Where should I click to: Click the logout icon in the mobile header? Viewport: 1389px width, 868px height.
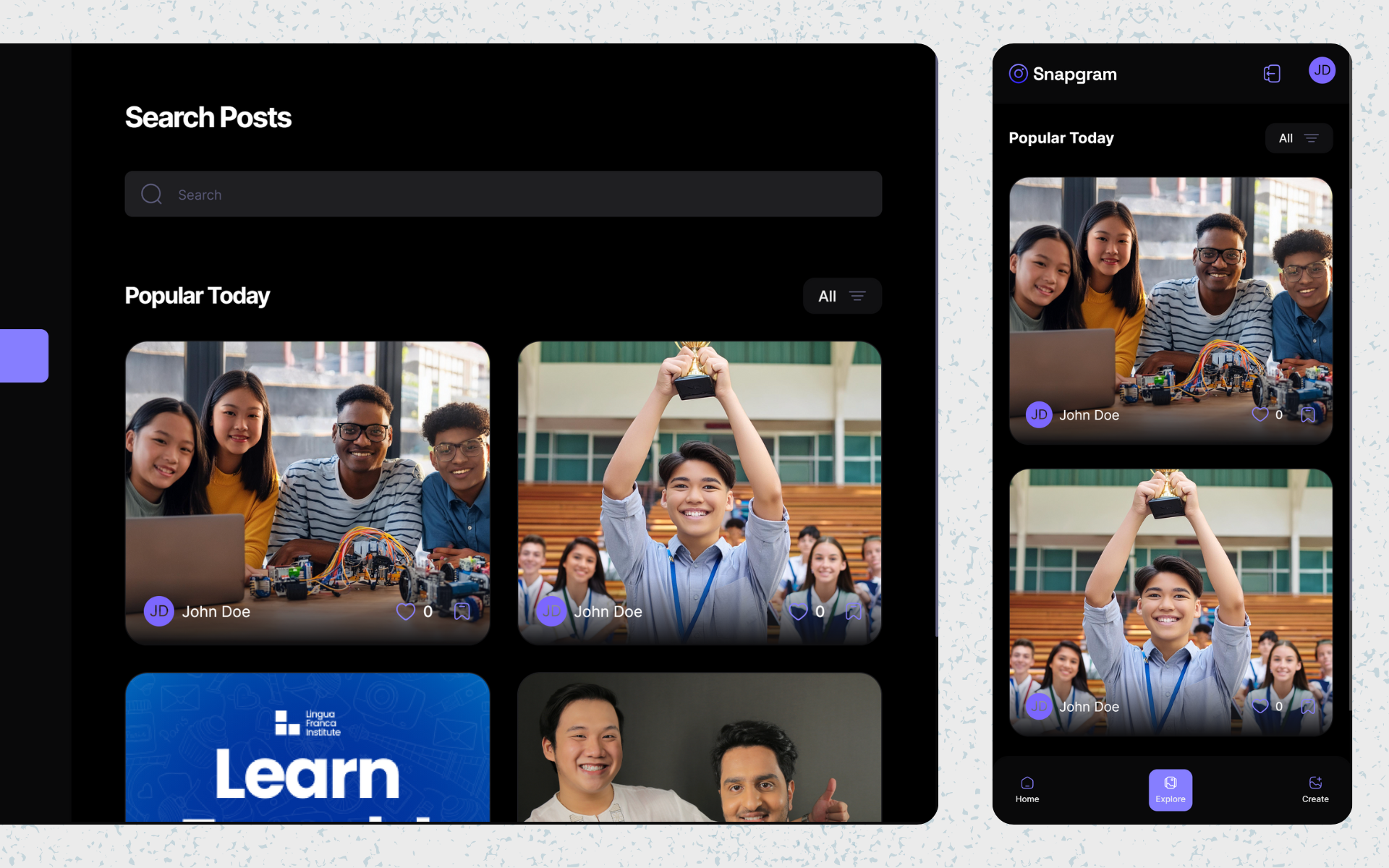pyautogui.click(x=1272, y=74)
